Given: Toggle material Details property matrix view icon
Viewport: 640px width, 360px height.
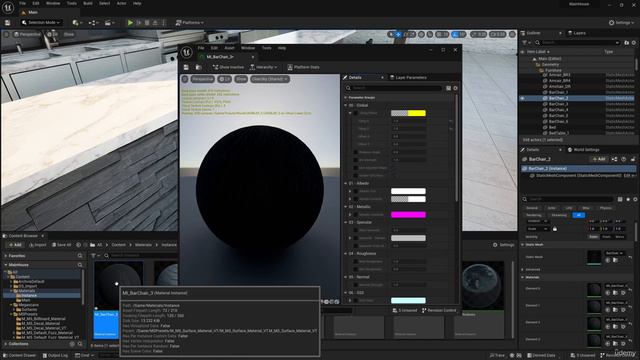Looking at the screenshot, I should pyautogui.click(x=448, y=88).
